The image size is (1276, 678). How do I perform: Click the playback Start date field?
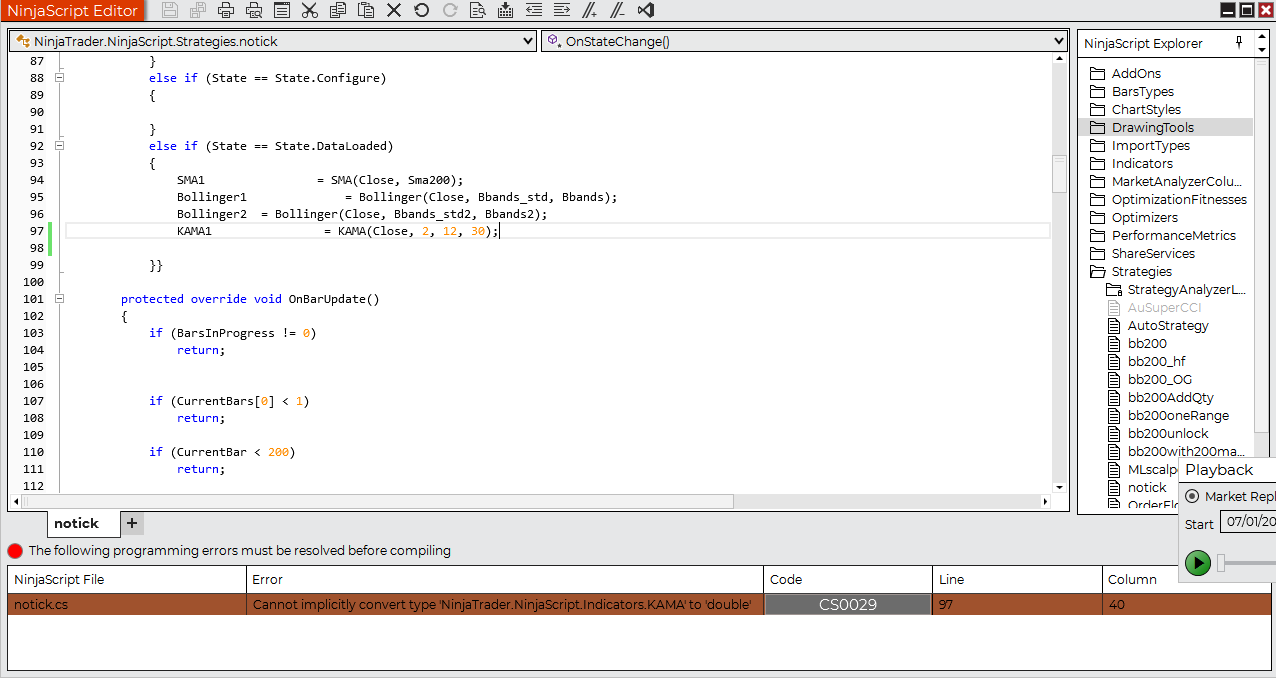point(1247,522)
